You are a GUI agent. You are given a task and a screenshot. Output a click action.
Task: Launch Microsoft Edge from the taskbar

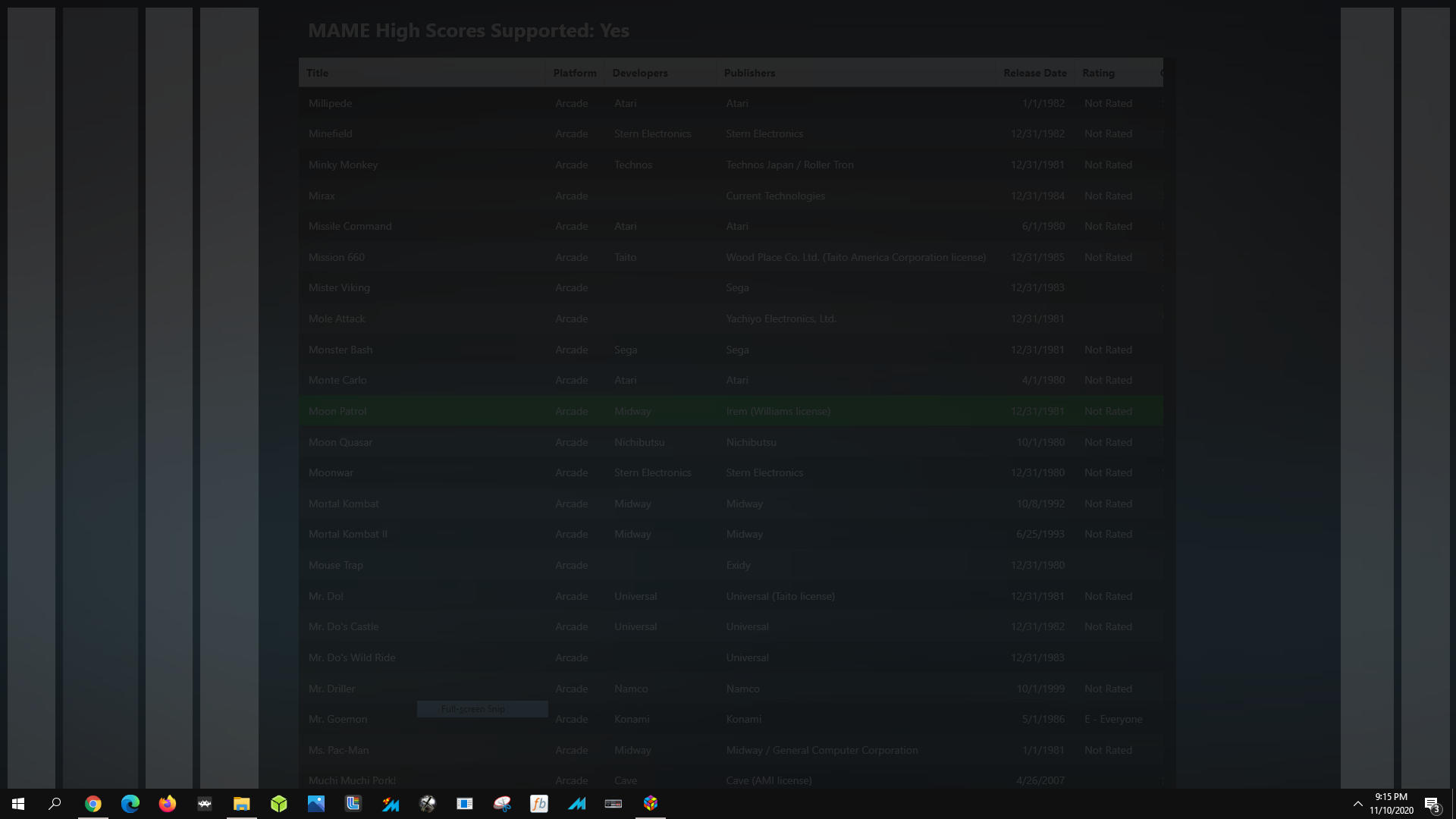(130, 804)
